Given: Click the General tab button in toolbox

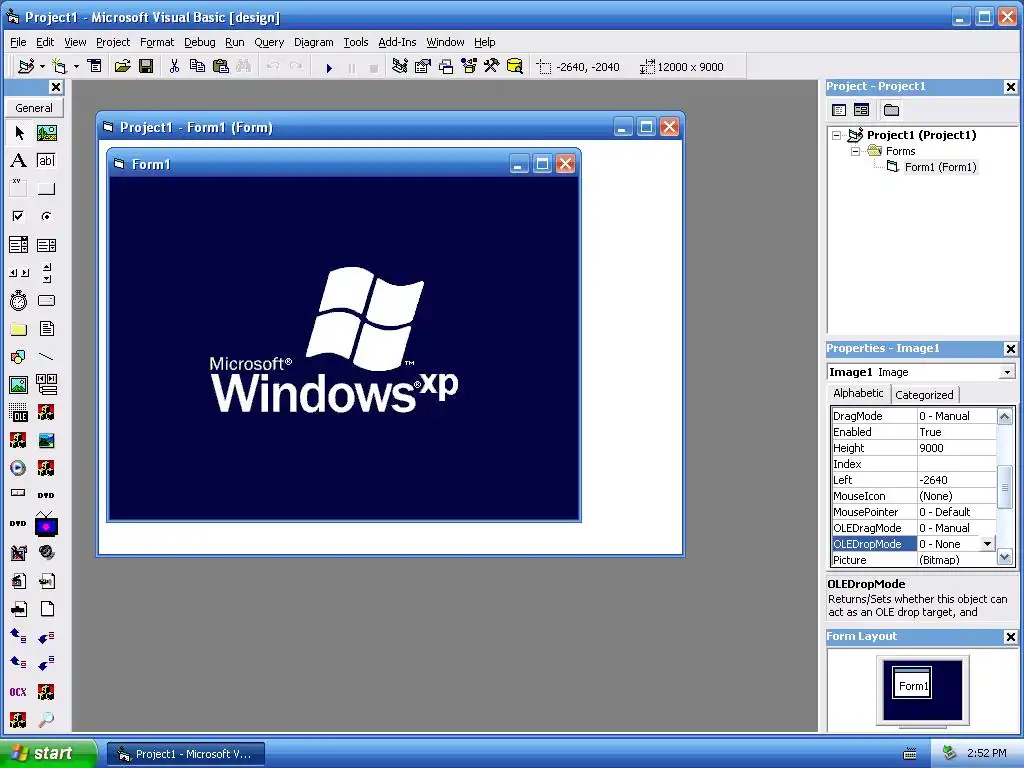Looking at the screenshot, I should tap(34, 108).
